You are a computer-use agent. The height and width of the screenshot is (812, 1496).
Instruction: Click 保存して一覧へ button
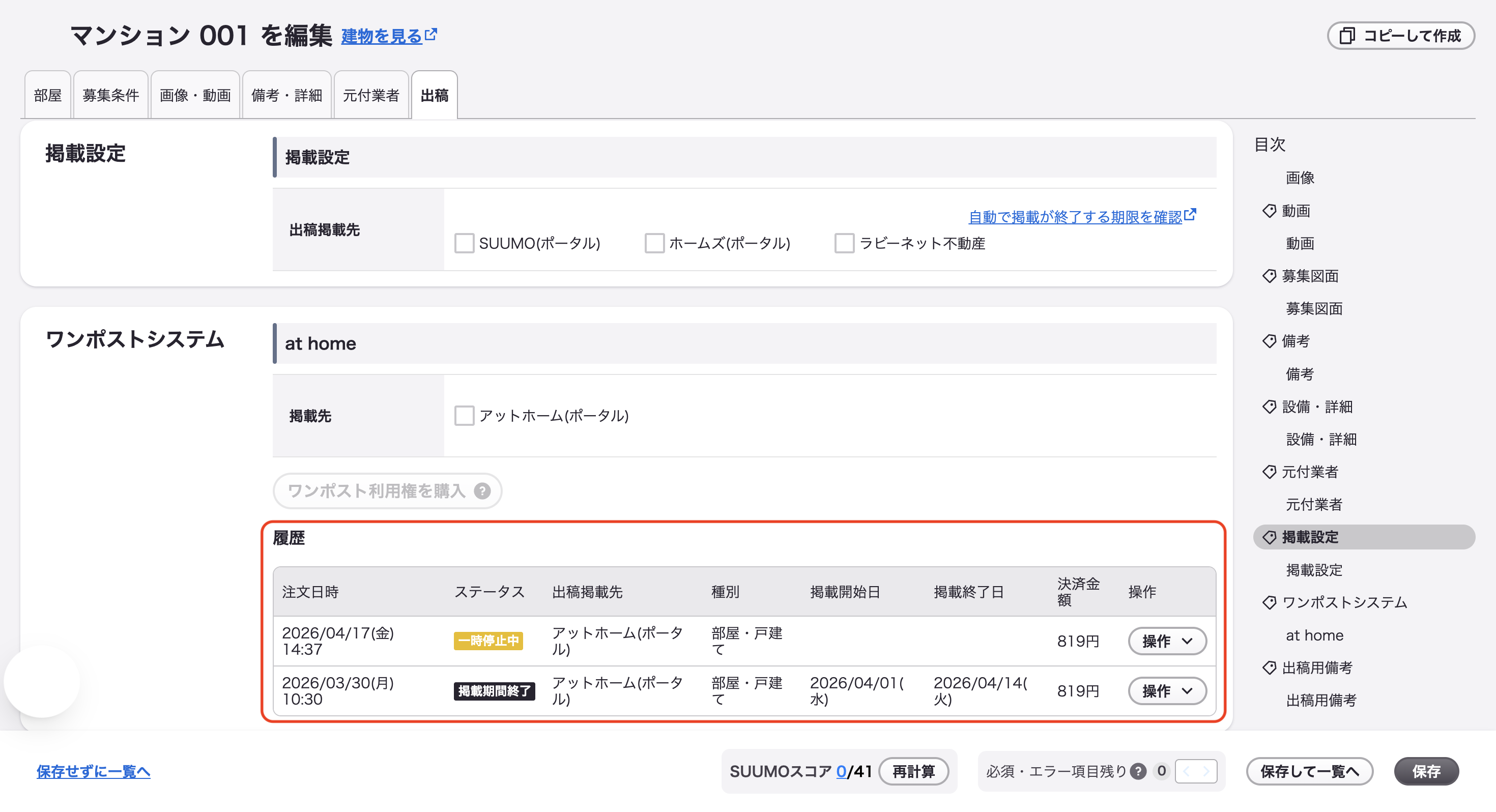[1310, 771]
